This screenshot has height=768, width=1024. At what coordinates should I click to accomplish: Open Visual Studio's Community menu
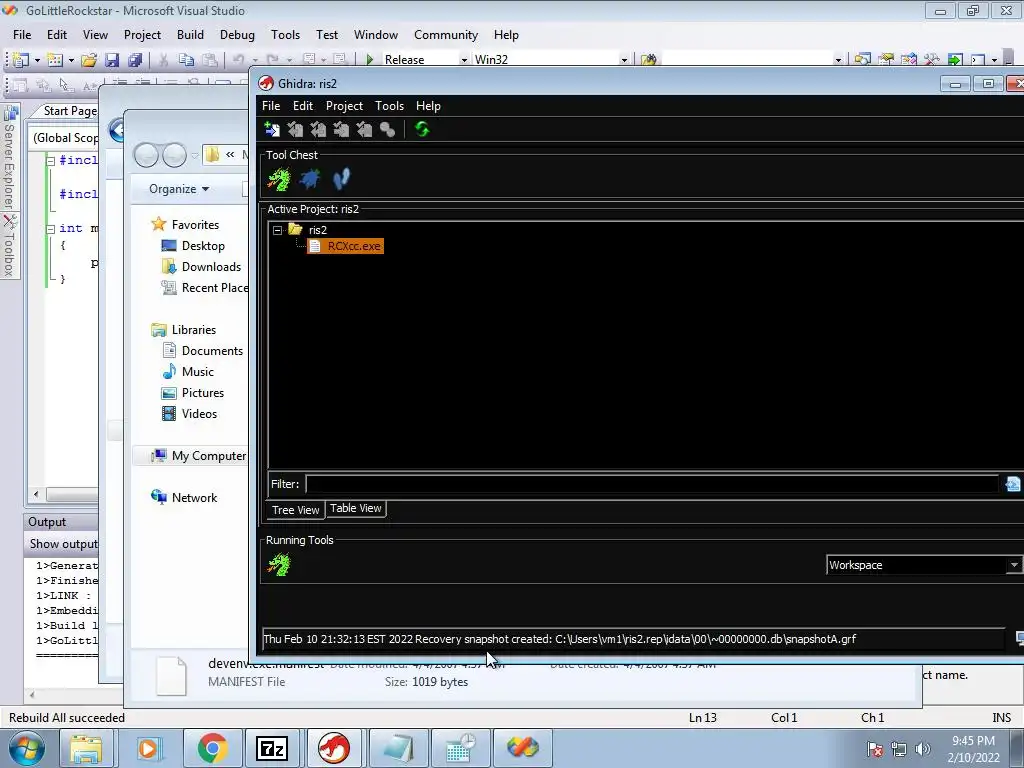pyautogui.click(x=446, y=35)
